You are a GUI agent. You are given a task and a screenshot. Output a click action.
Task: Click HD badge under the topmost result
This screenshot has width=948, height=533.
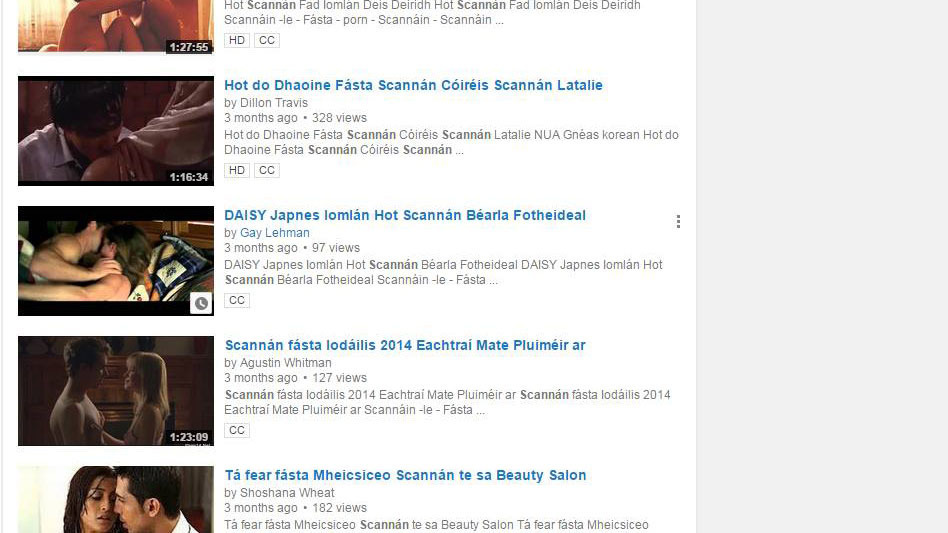(236, 40)
